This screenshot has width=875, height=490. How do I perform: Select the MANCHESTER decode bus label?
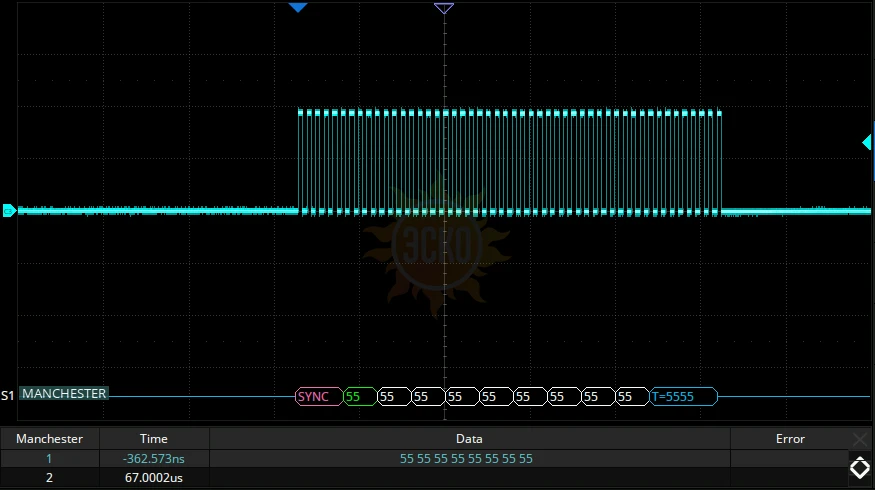click(64, 393)
